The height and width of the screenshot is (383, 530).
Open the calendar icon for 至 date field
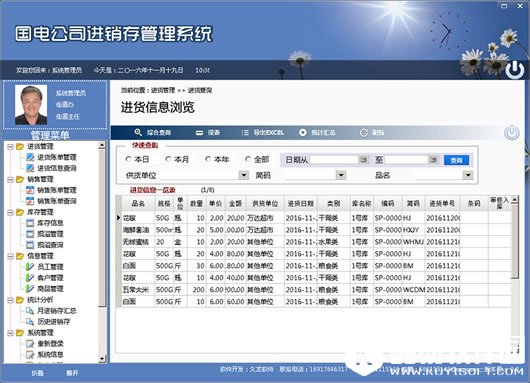(433, 160)
